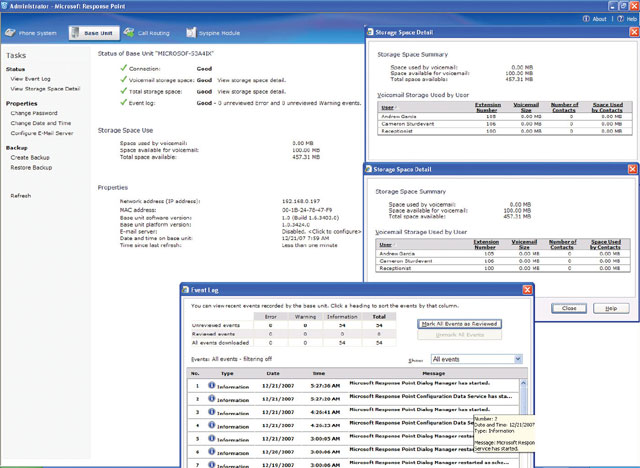Click the Voicemail storage space checkmark icon
The width and height of the screenshot is (640, 468).
(124, 80)
